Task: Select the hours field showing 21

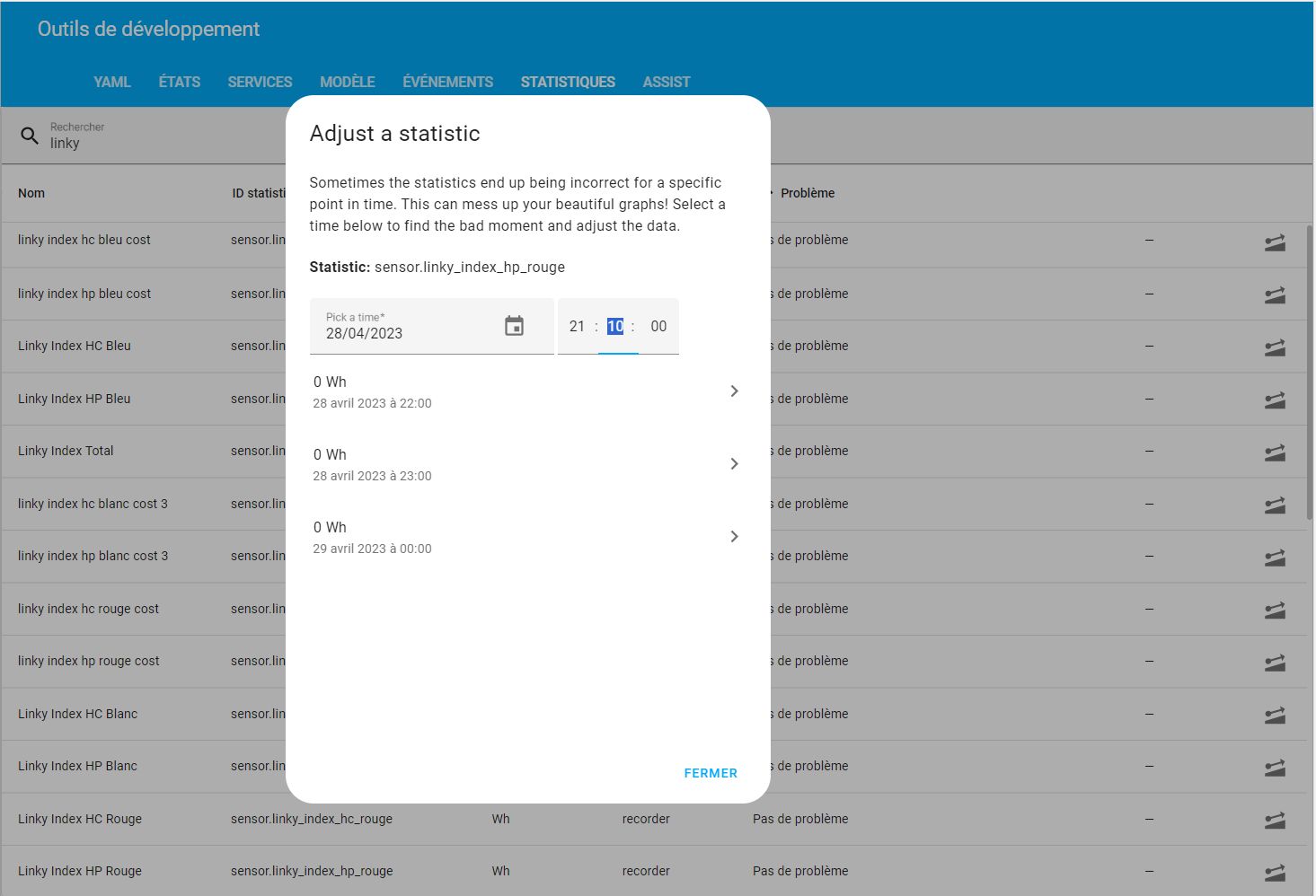Action: (577, 327)
